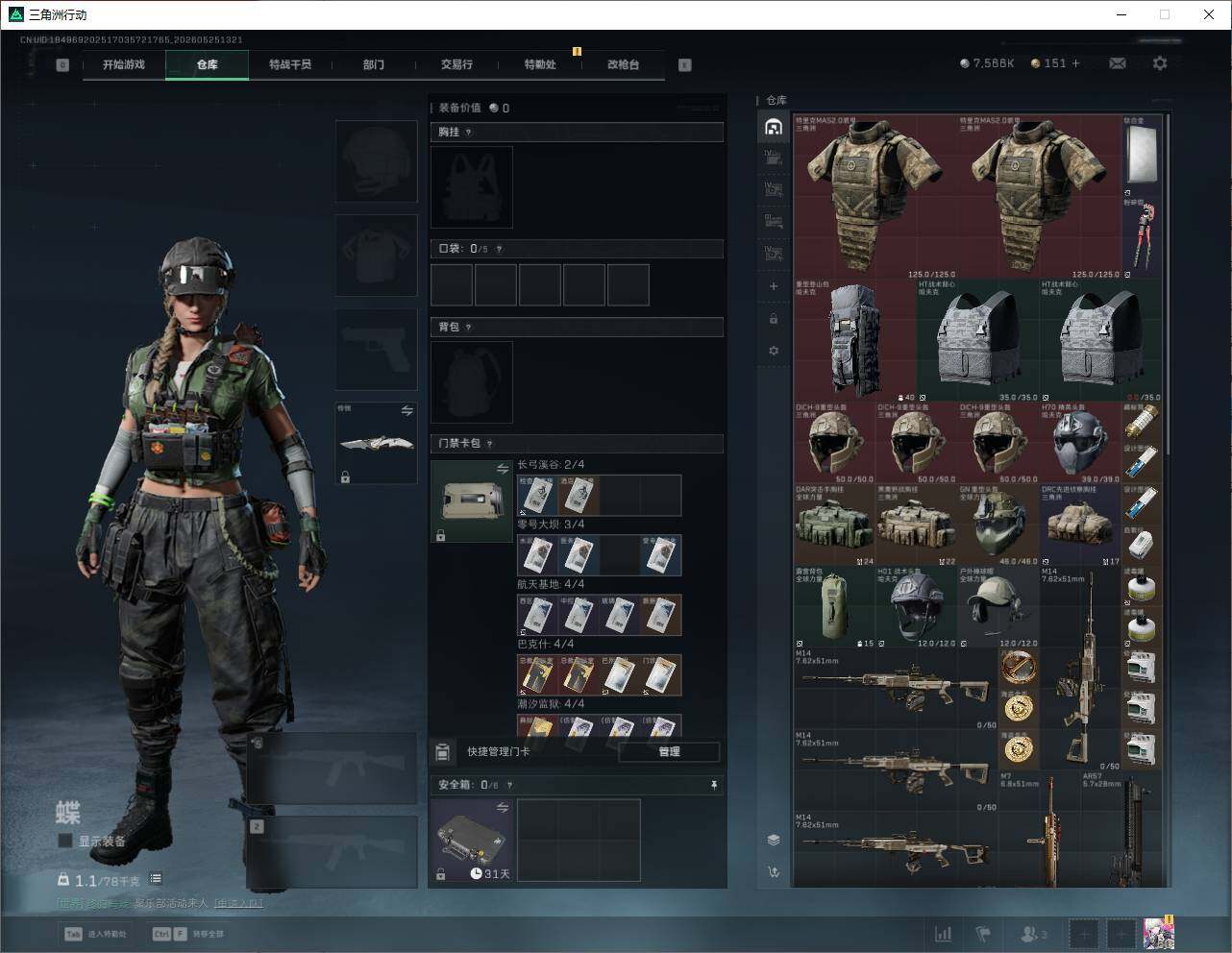Click the 管理 button for key cards
The height and width of the screenshot is (953, 1232).
point(670,751)
